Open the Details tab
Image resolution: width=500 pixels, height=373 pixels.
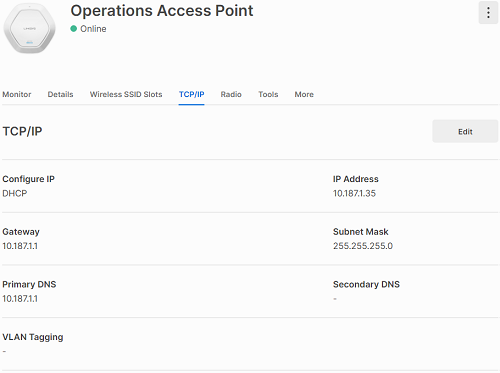click(60, 94)
